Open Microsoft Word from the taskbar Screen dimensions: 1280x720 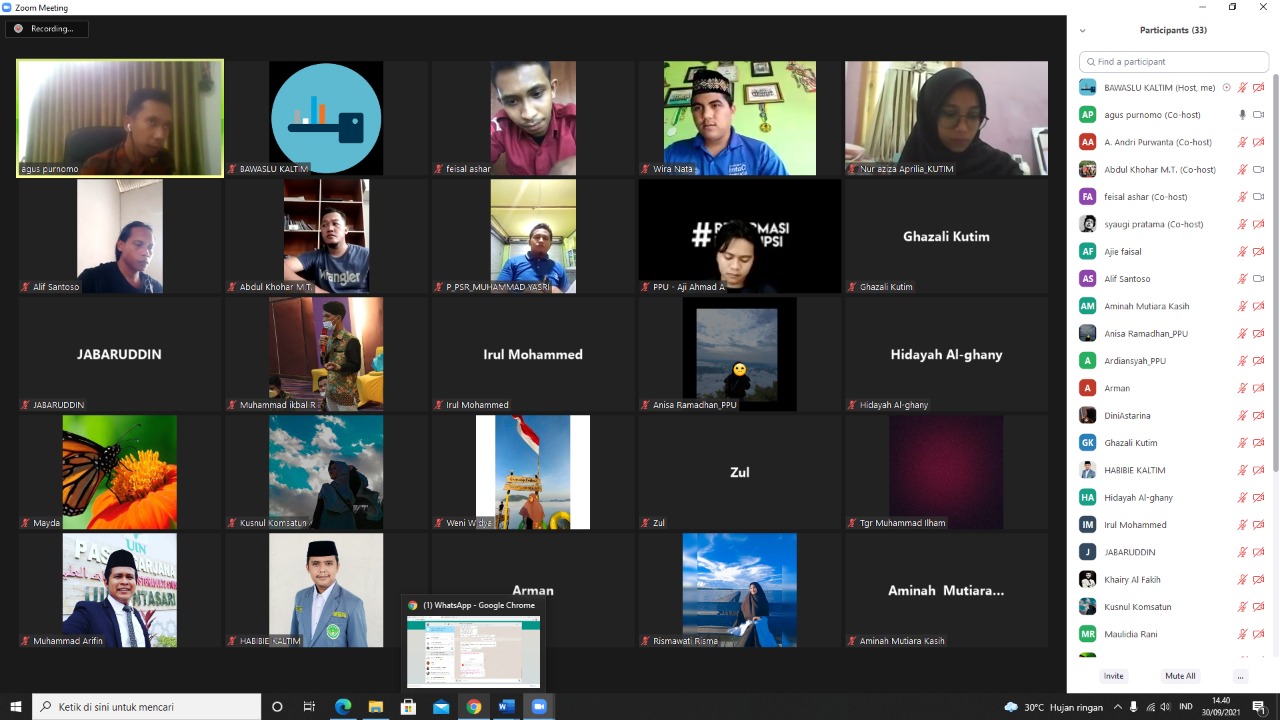pos(506,707)
